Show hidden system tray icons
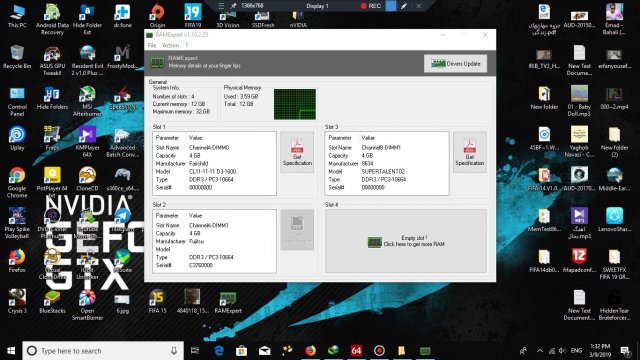Screen dimensions: 640x360 click(540, 351)
